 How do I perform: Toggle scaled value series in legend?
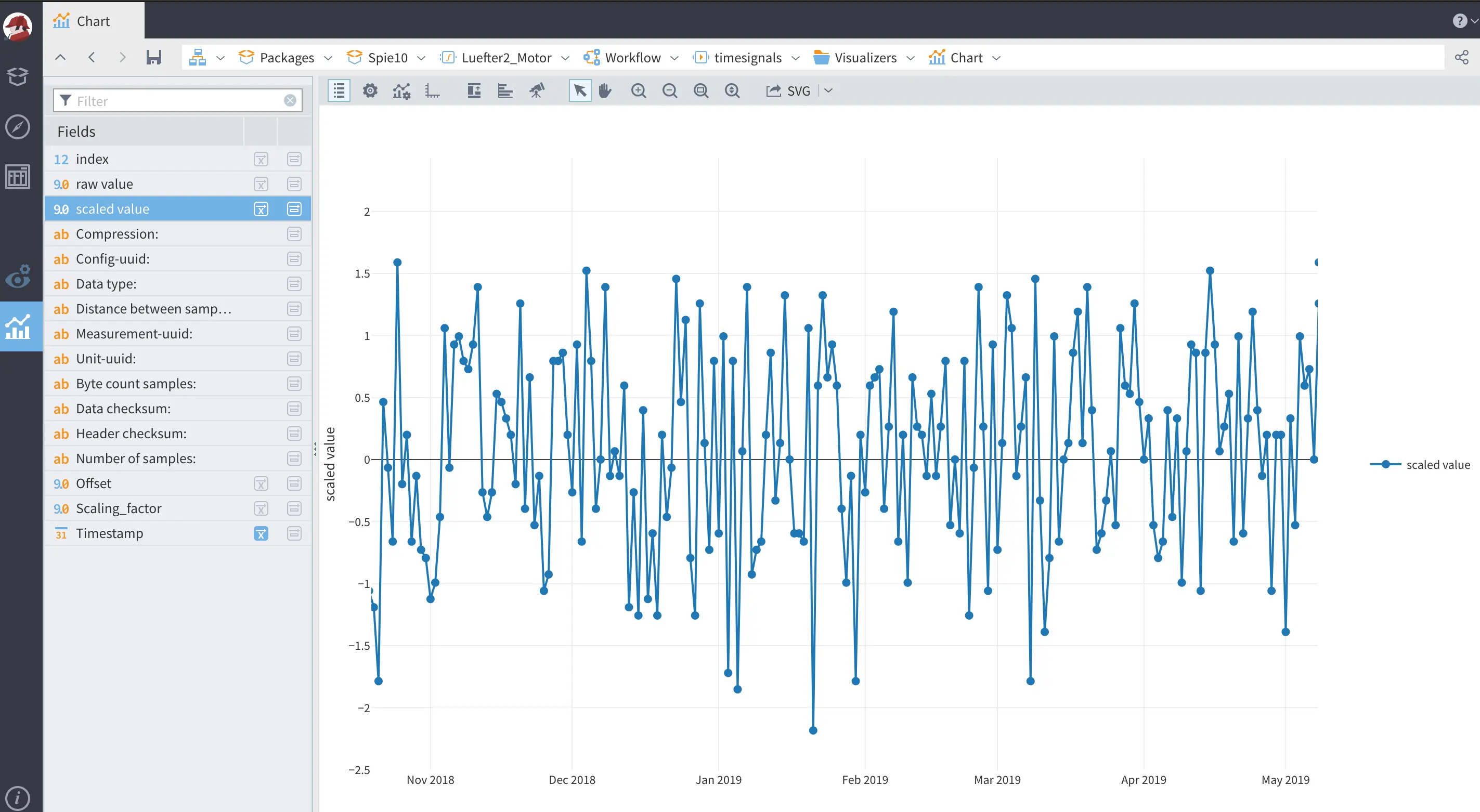[x=1420, y=465]
